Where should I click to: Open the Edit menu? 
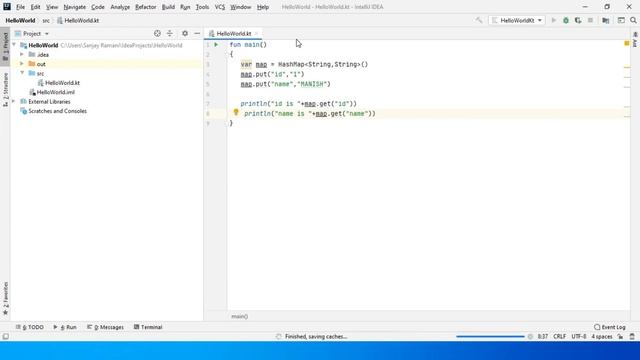click(36, 7)
